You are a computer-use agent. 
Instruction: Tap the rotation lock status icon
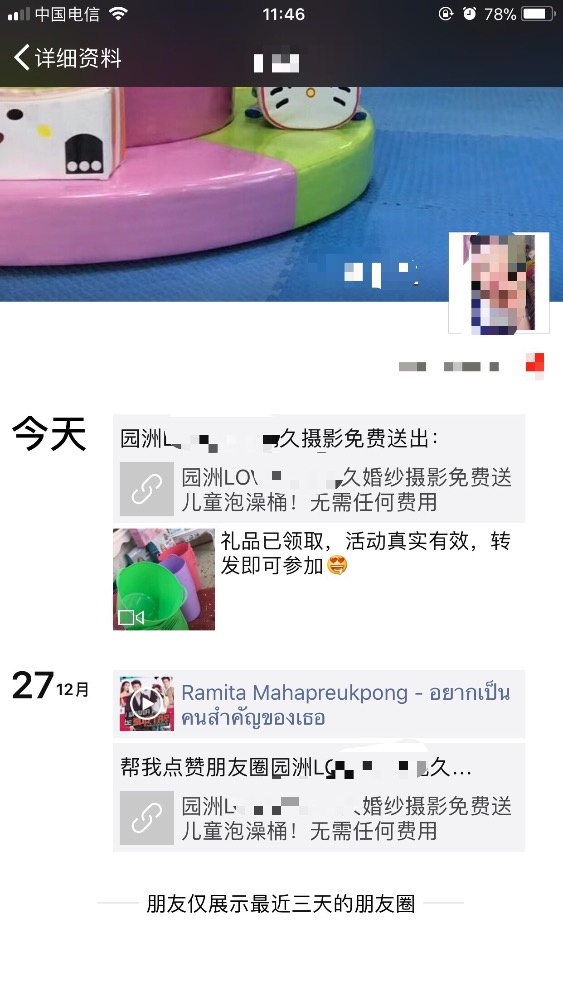pyautogui.click(x=446, y=13)
